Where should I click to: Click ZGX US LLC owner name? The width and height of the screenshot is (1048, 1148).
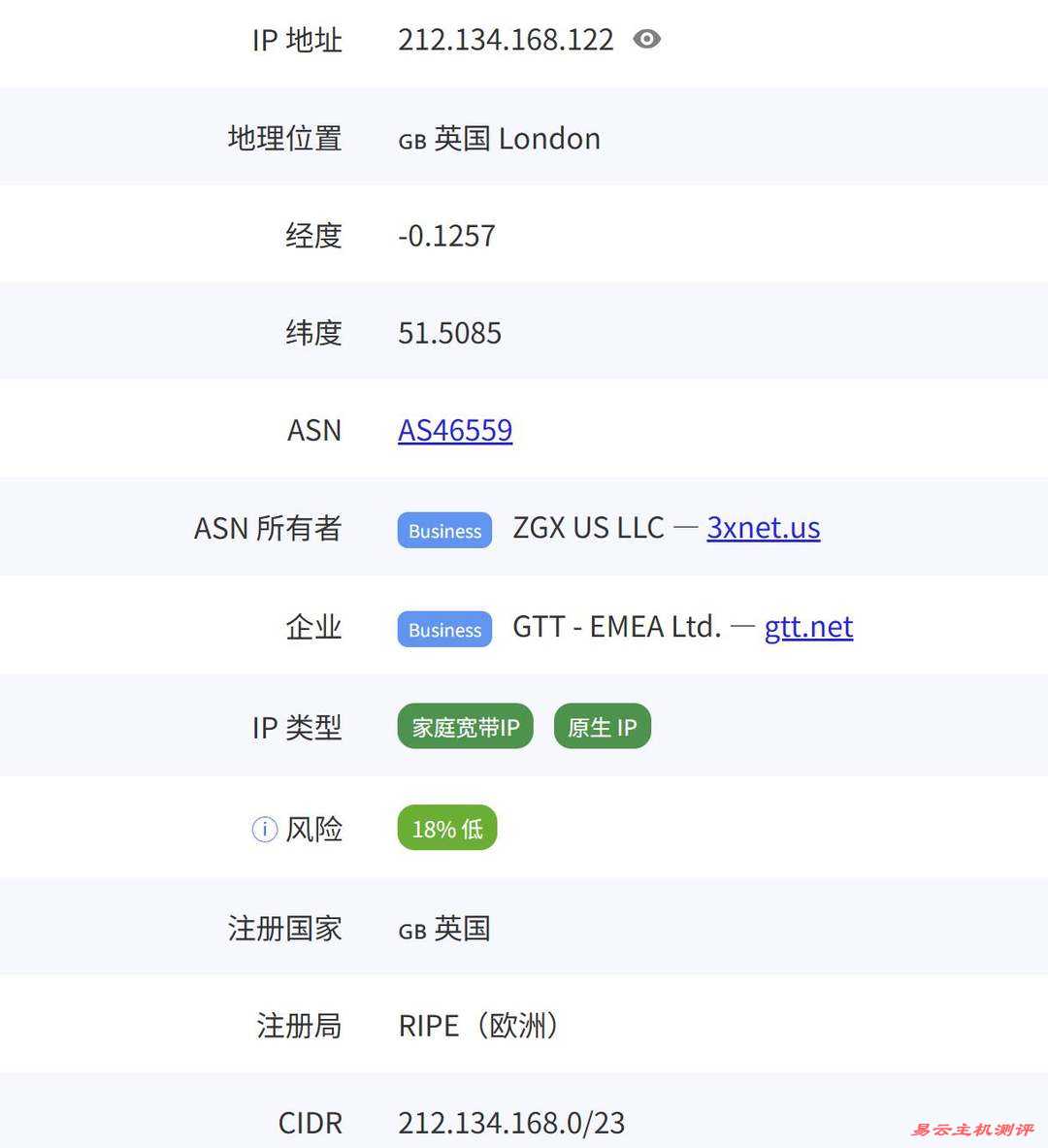tap(588, 528)
